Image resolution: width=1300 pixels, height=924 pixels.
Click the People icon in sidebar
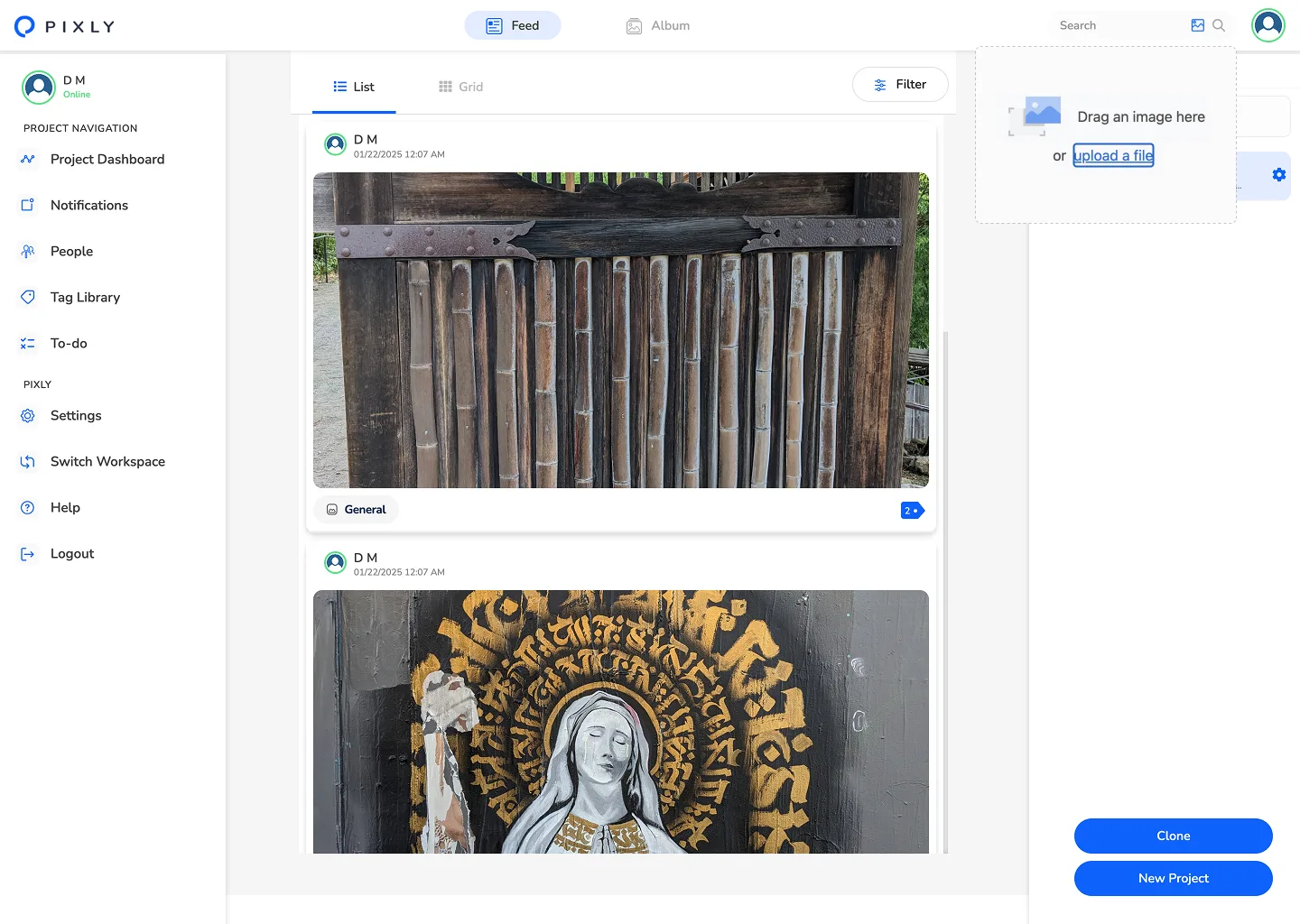point(28,251)
